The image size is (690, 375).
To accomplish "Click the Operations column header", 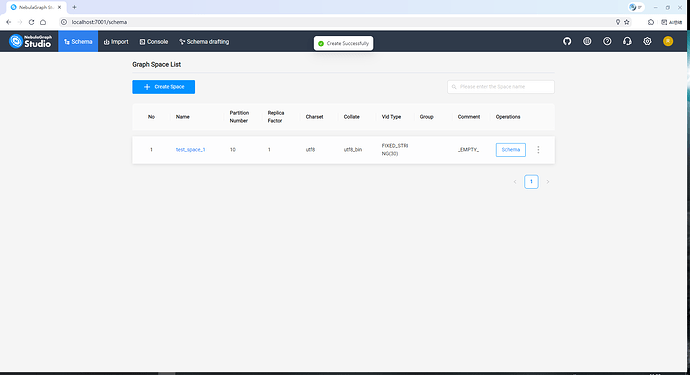I will click(x=508, y=117).
